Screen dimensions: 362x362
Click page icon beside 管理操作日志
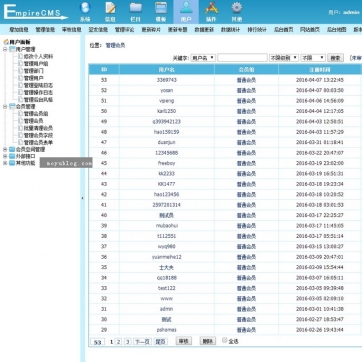click(x=20, y=92)
